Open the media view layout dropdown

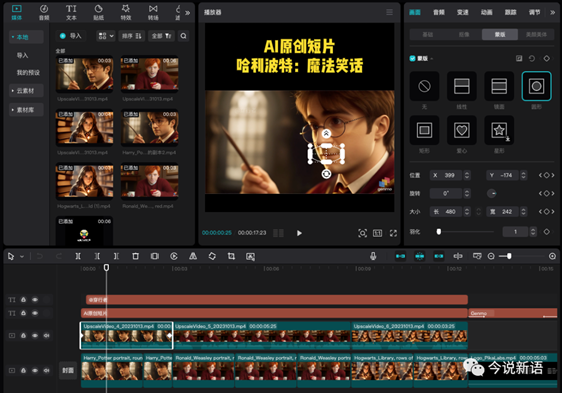pyautogui.click(x=106, y=36)
